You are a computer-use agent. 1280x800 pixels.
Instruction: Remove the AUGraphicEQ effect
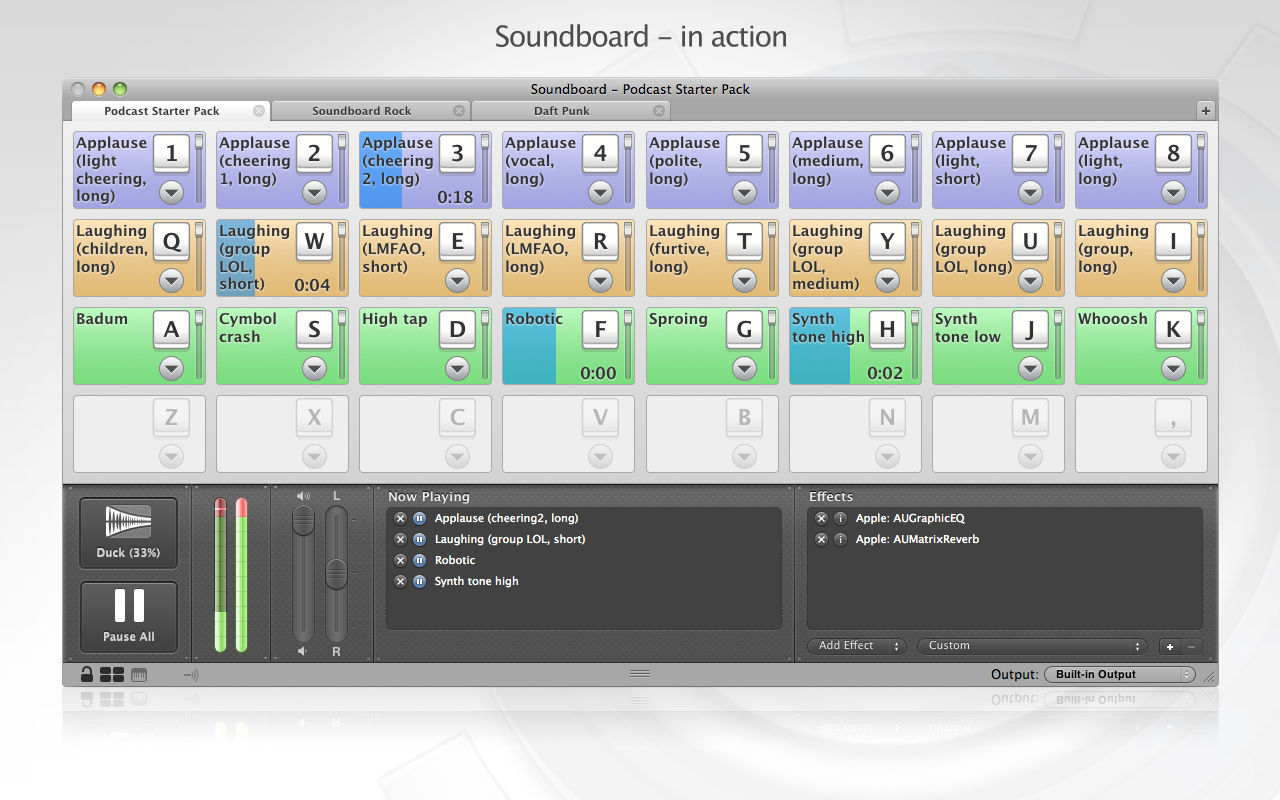point(821,518)
